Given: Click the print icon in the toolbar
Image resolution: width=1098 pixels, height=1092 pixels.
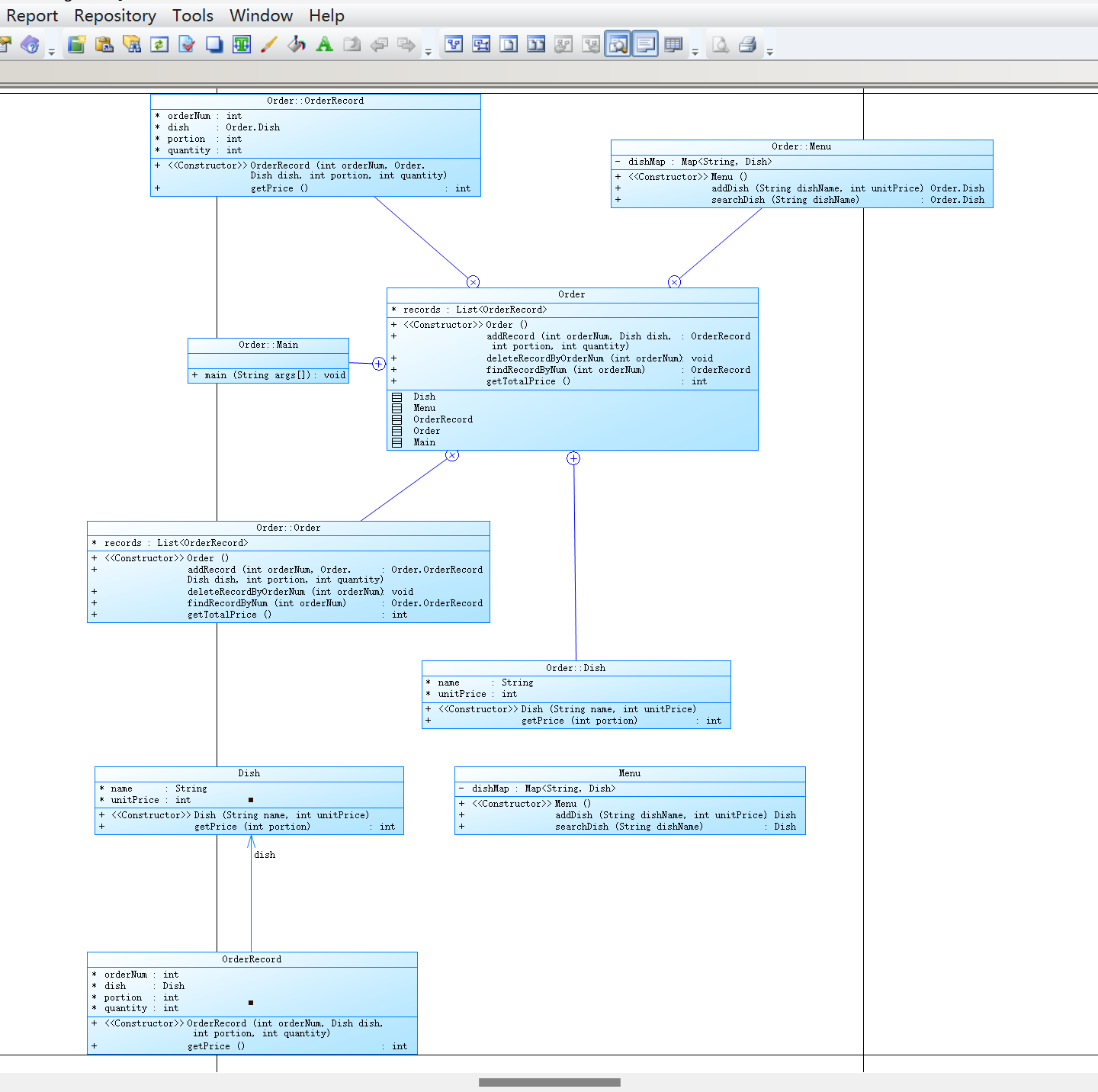Looking at the screenshot, I should [748, 45].
